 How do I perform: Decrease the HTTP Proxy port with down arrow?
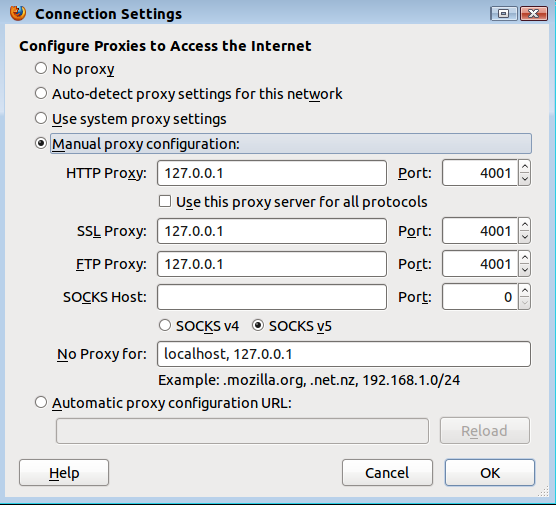coord(525,179)
